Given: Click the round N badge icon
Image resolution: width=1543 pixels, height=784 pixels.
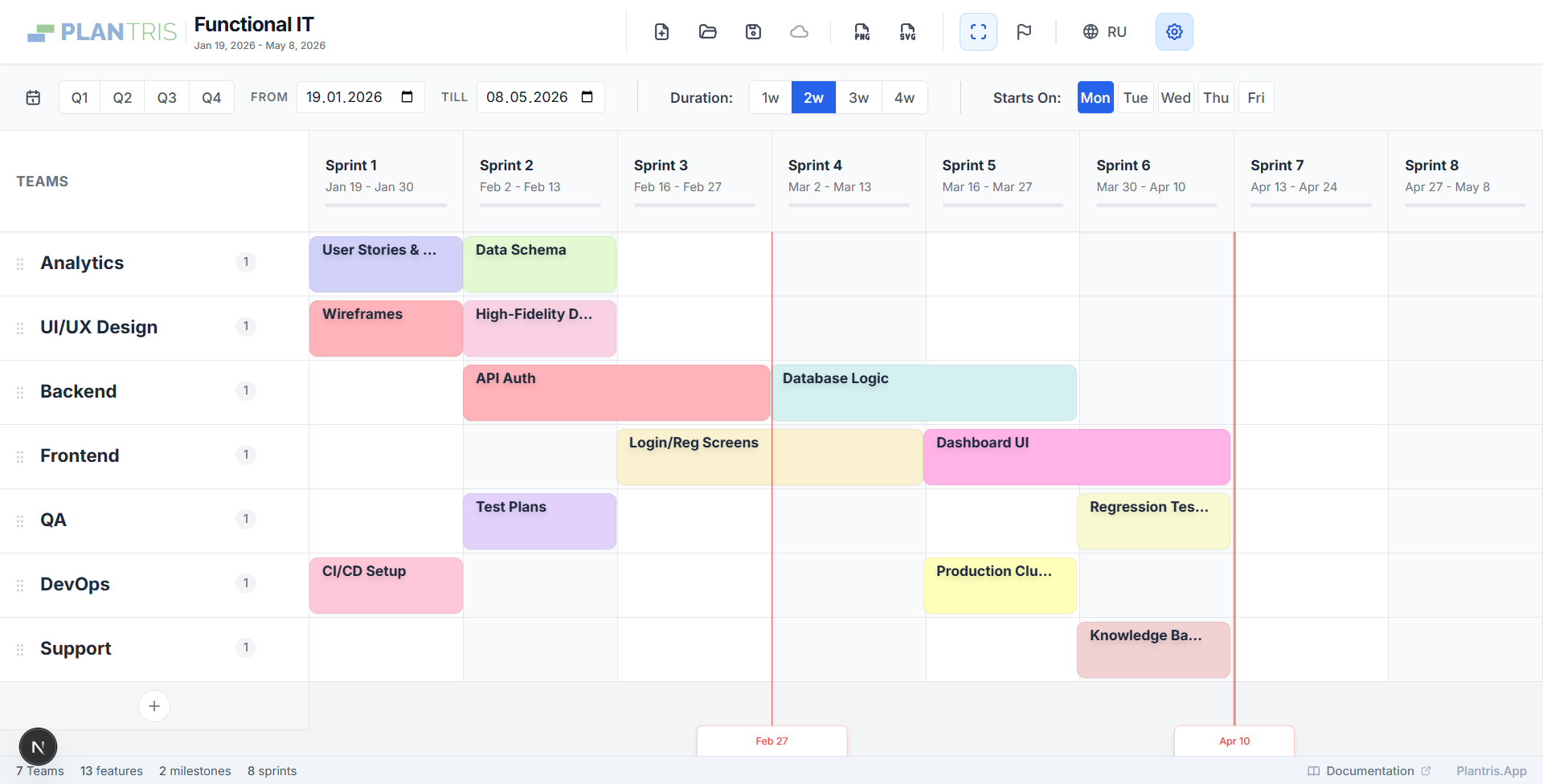Looking at the screenshot, I should 38,747.
